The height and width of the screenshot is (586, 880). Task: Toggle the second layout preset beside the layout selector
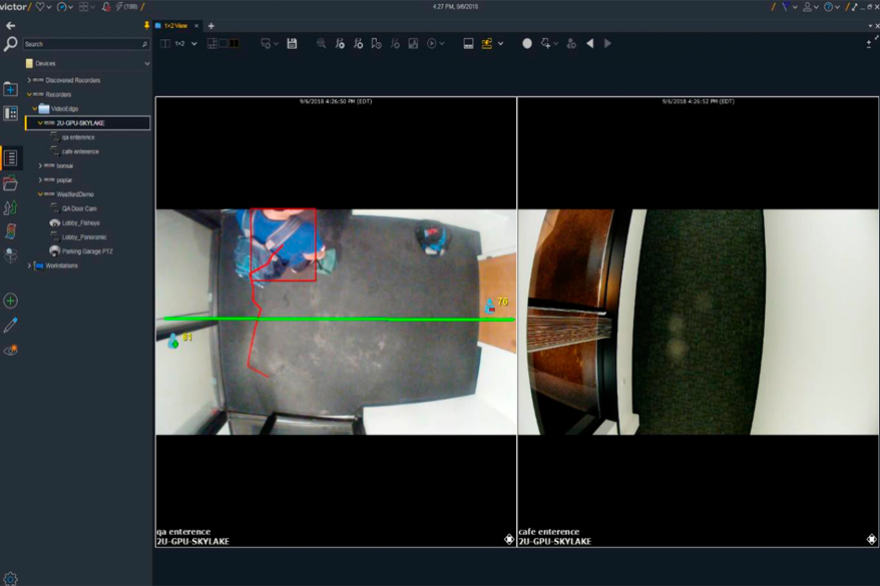(223, 43)
